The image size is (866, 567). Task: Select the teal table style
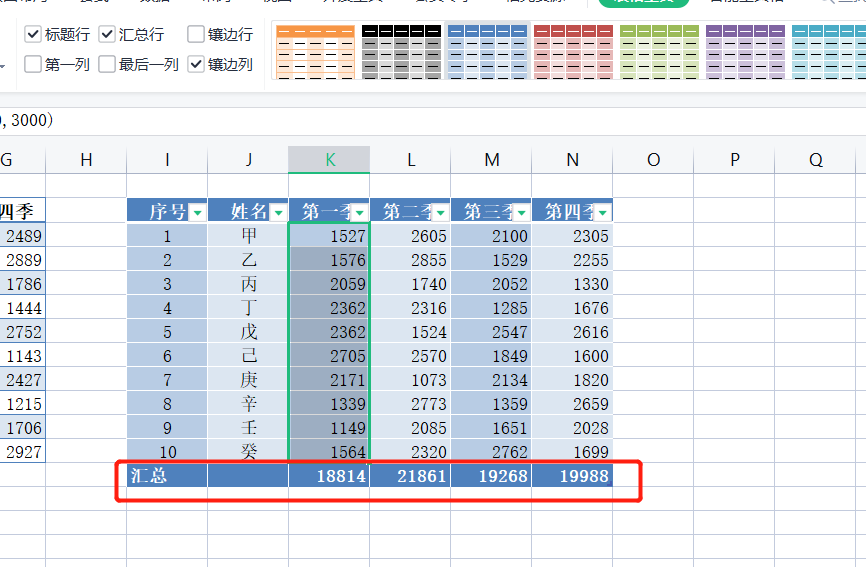(828, 51)
